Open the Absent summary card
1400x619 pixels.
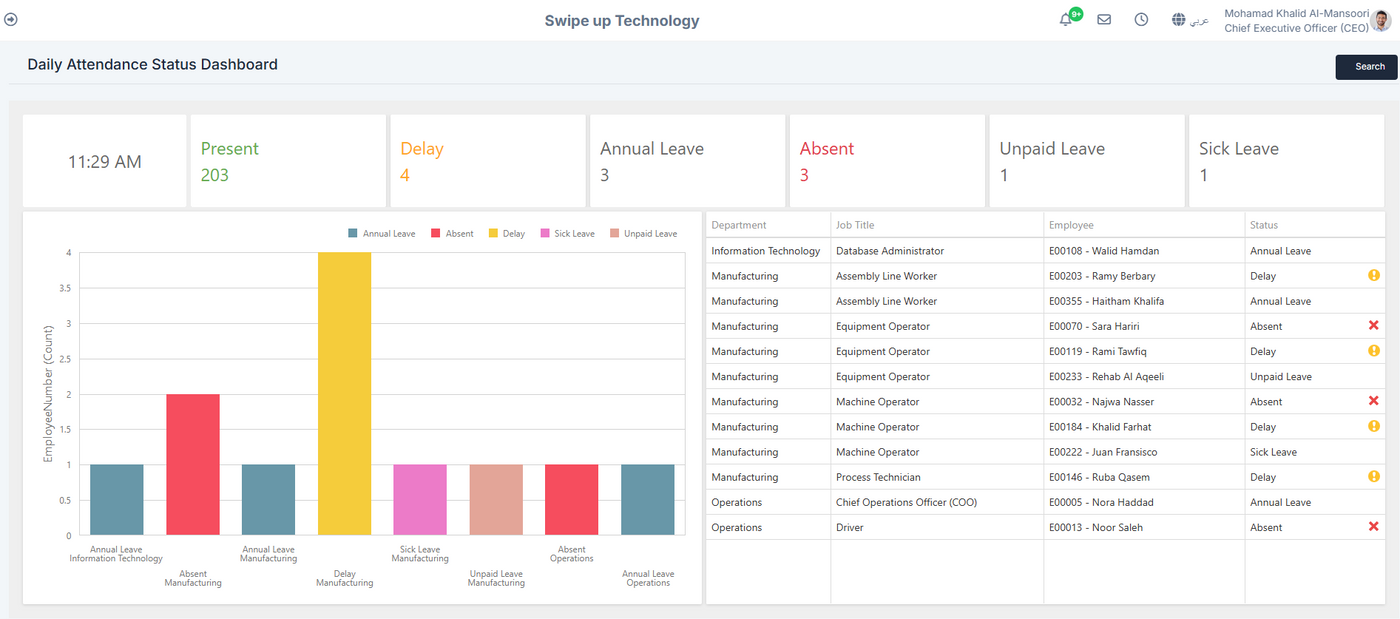tap(886, 161)
